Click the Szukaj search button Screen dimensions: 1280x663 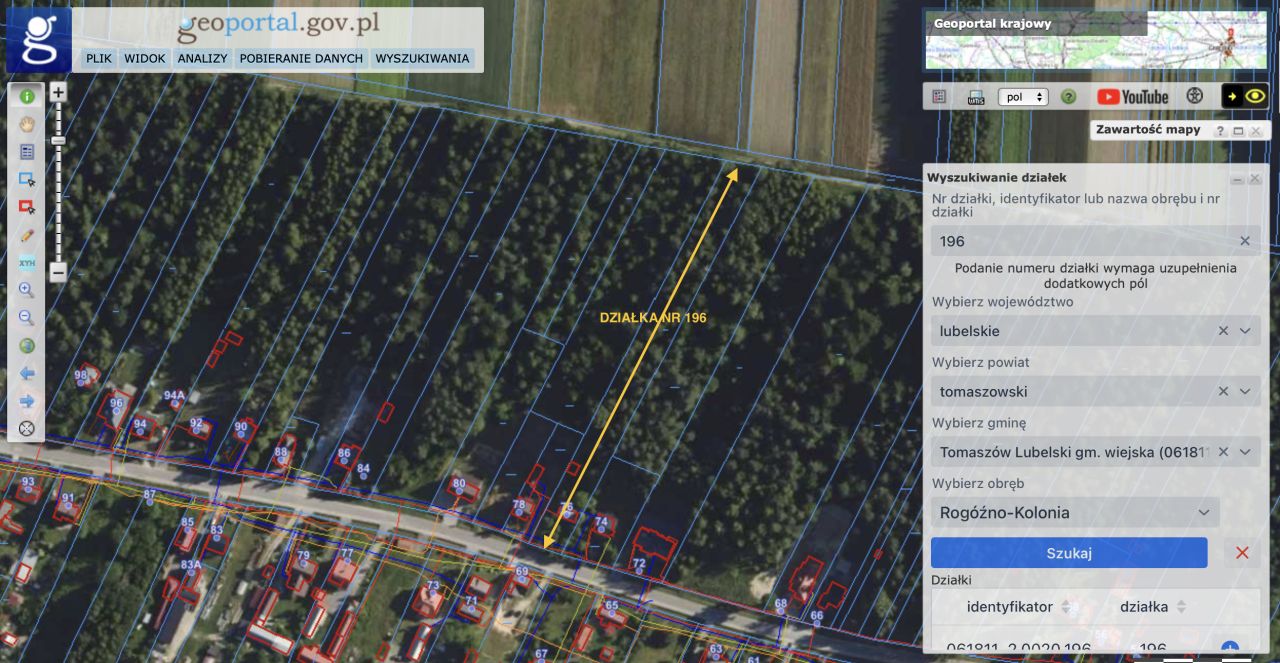[x=1069, y=553]
